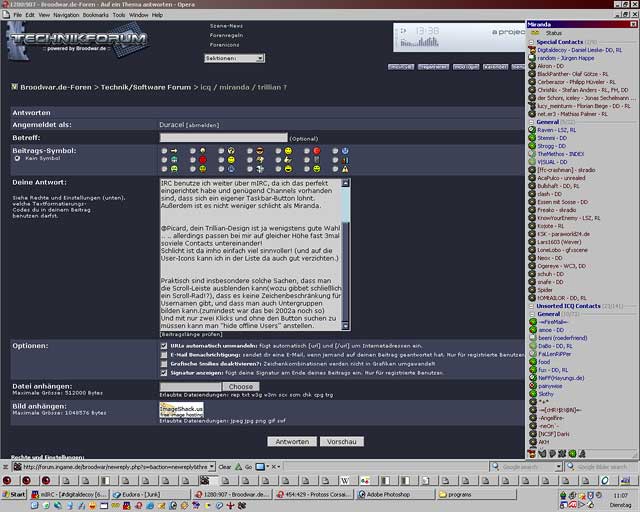The width and height of the screenshot is (640, 512).
Task: Switch to mIRC taskbar window
Action: pos(69,494)
